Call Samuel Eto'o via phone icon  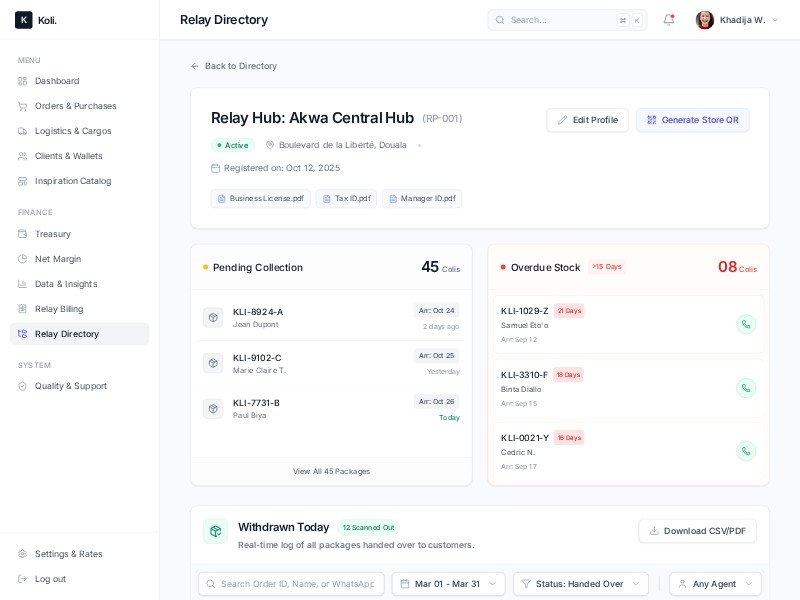click(746, 324)
